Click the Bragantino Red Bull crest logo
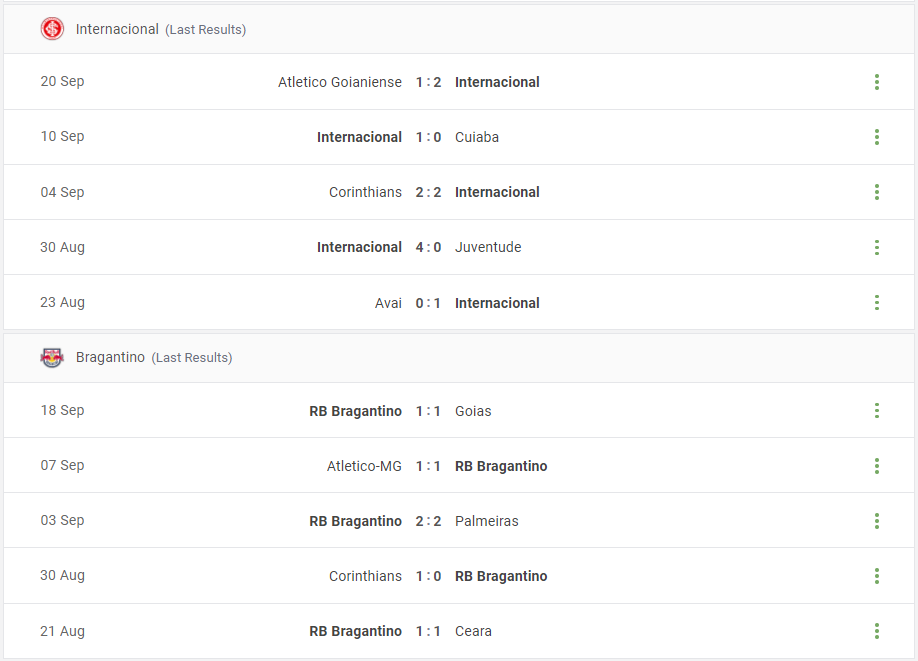Image resolution: width=918 pixels, height=661 pixels. click(52, 357)
